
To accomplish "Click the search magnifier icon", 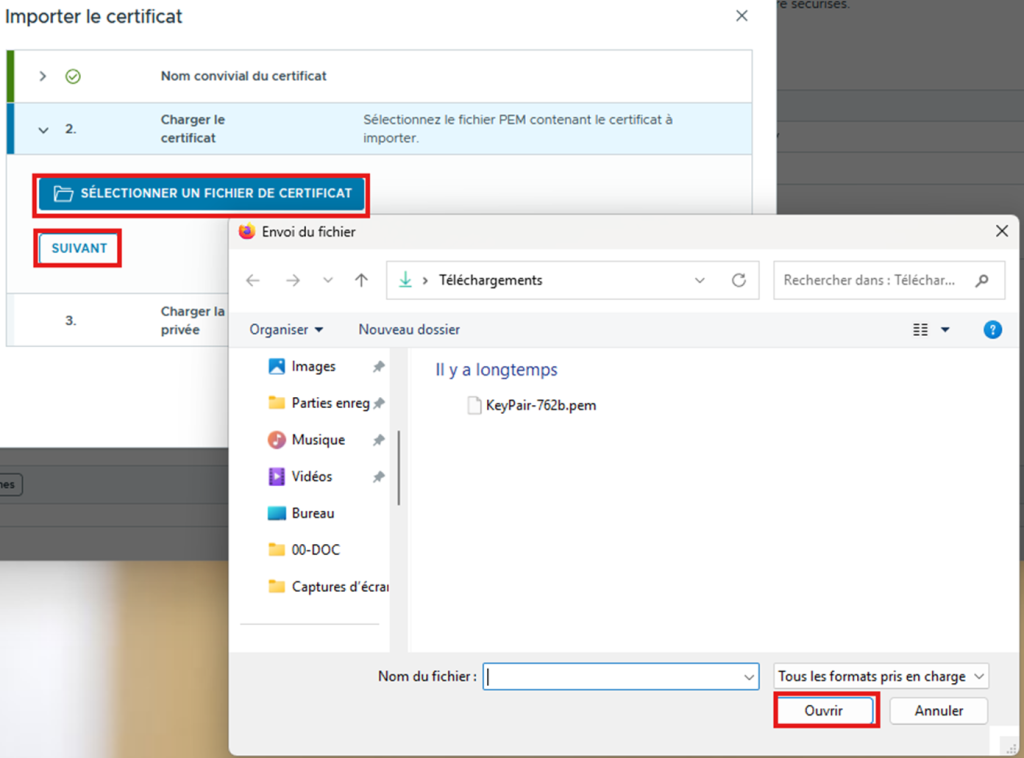I will [982, 281].
